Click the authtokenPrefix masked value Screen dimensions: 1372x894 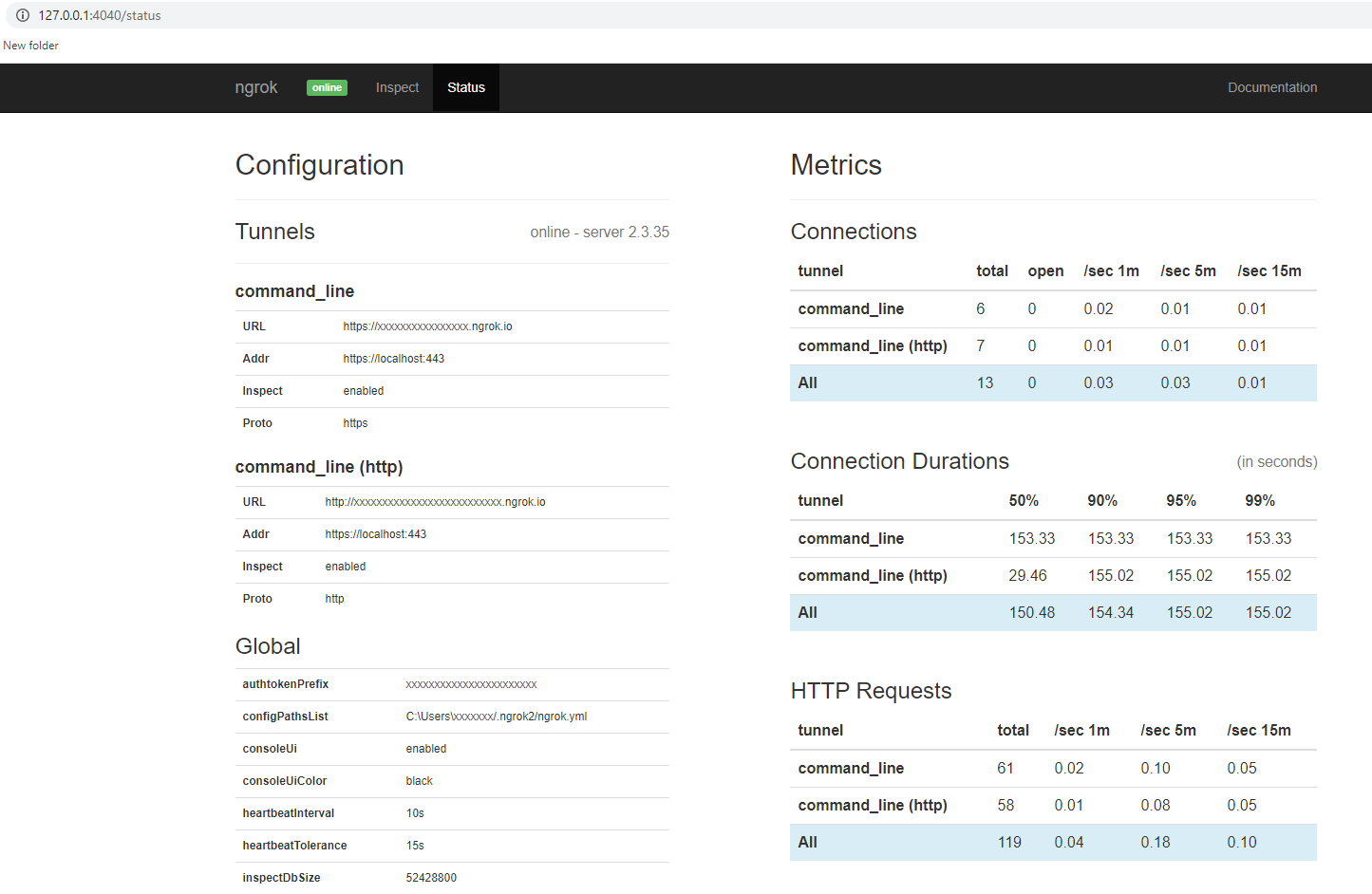(x=471, y=684)
